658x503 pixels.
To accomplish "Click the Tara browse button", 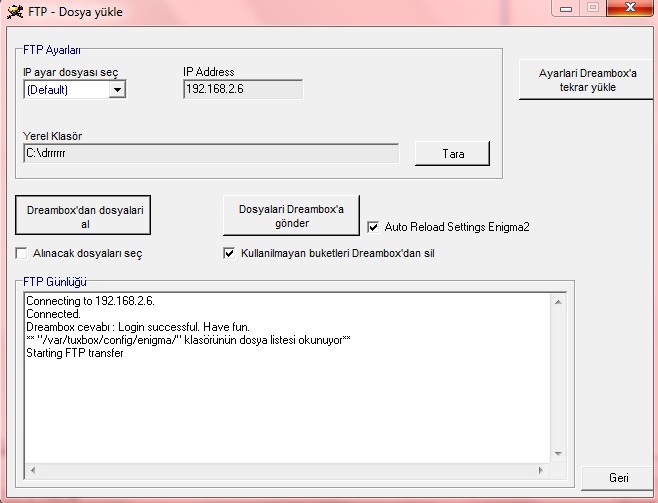I will pyautogui.click(x=452, y=154).
